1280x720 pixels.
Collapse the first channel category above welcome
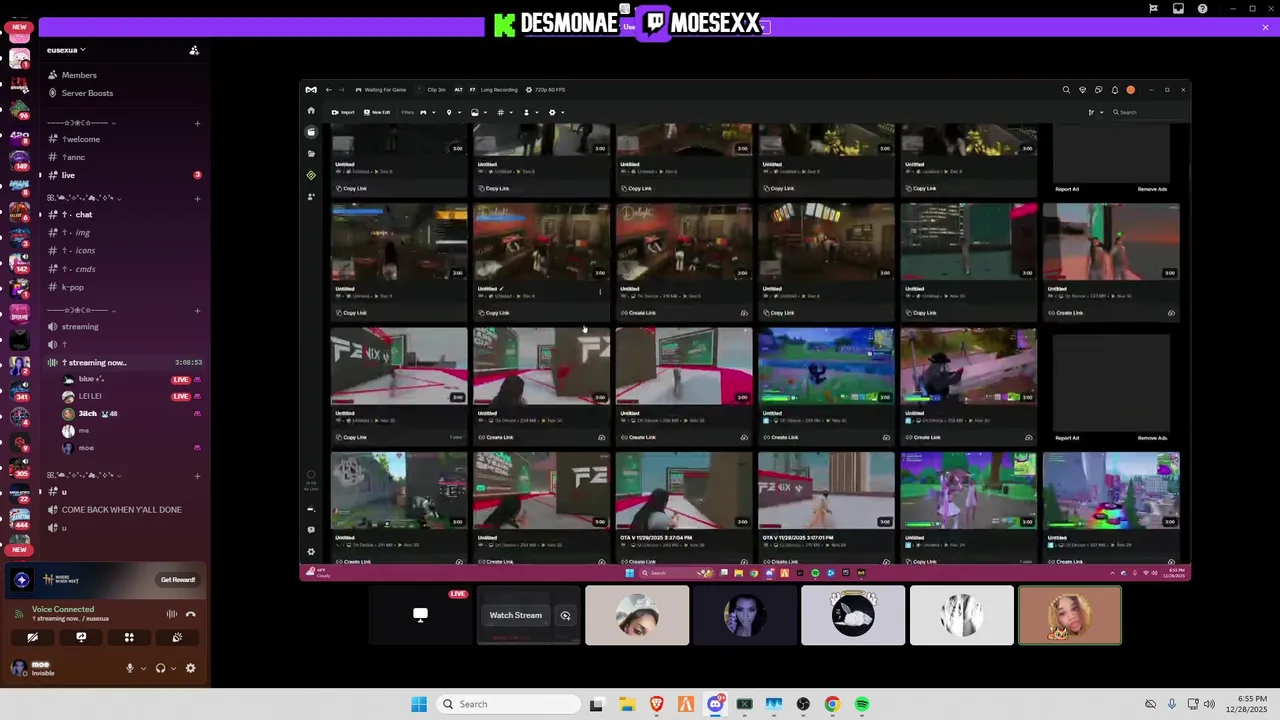point(82,123)
